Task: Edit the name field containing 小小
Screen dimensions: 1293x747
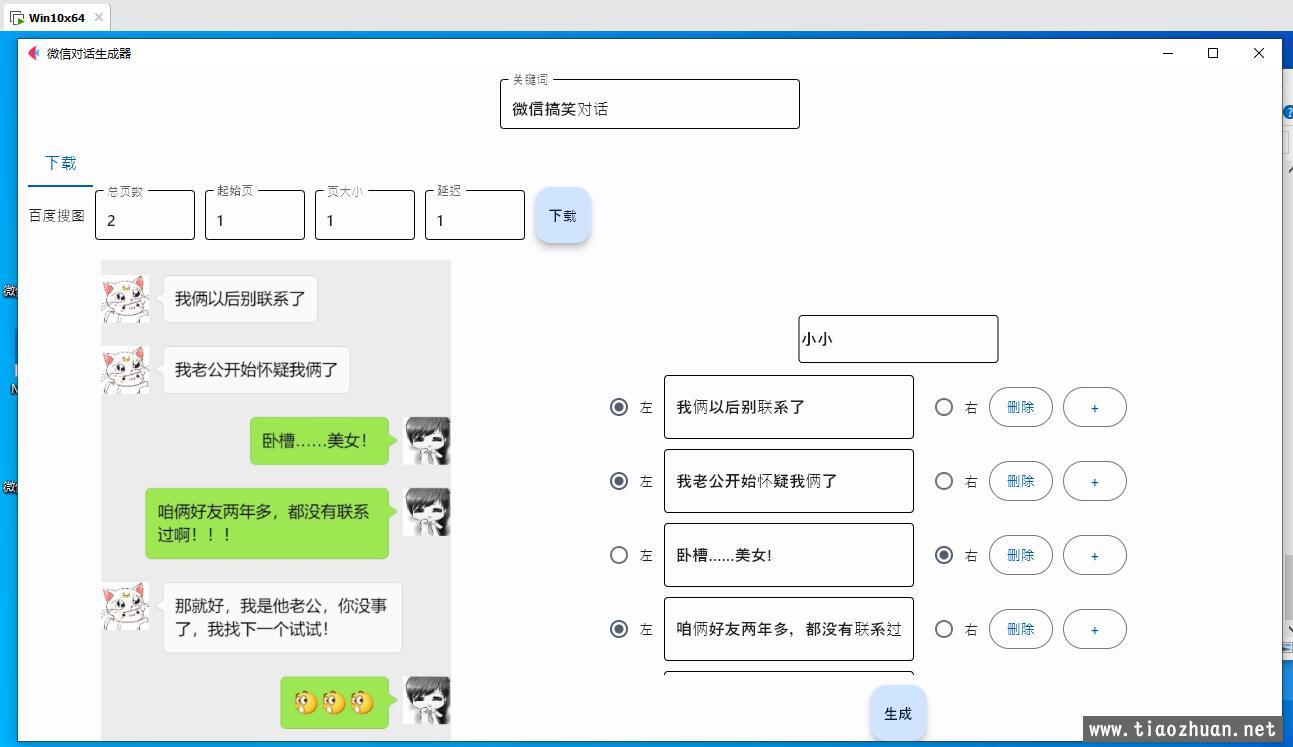Action: (x=898, y=339)
